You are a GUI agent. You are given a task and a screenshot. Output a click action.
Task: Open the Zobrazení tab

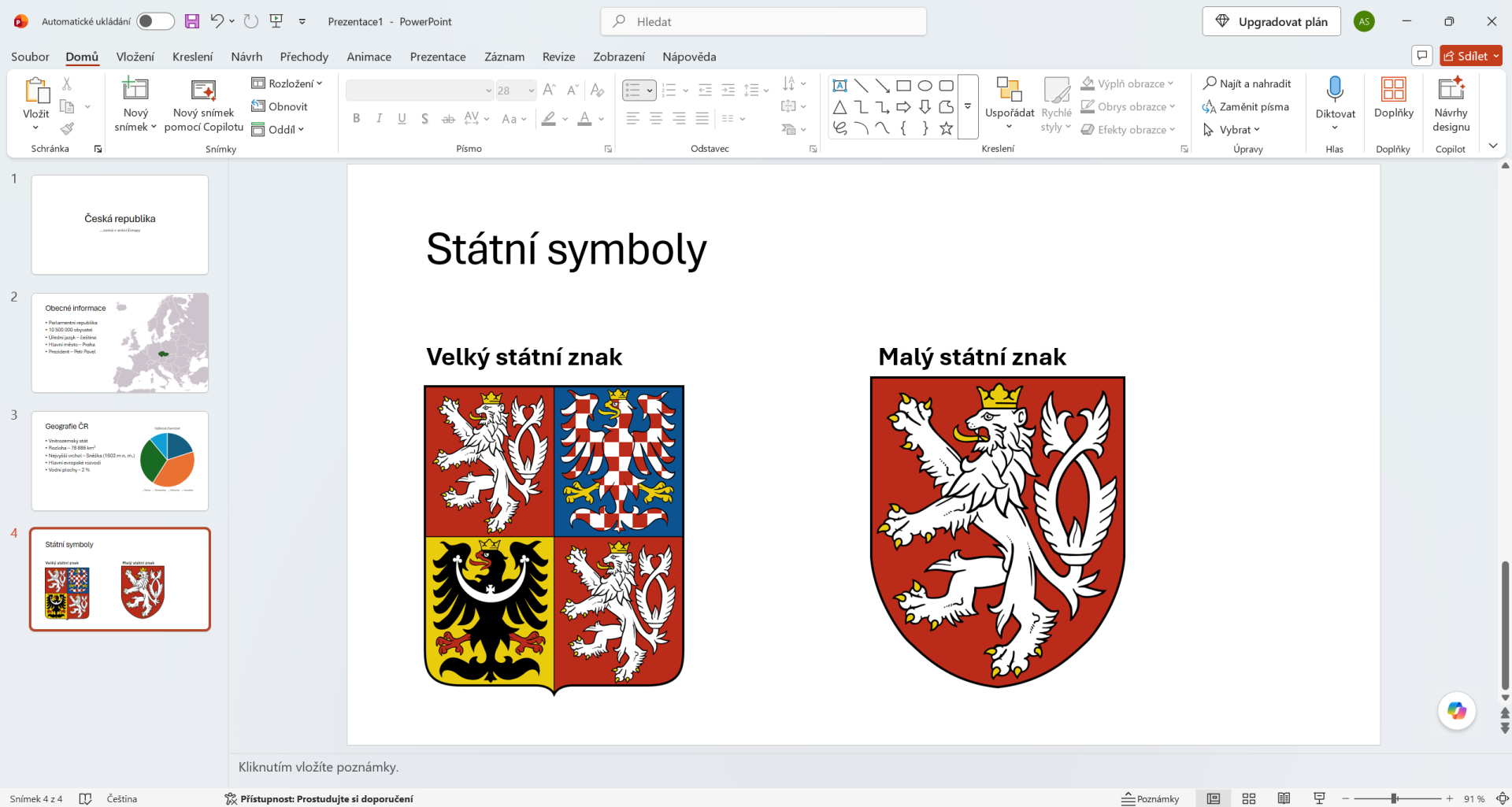(x=619, y=57)
